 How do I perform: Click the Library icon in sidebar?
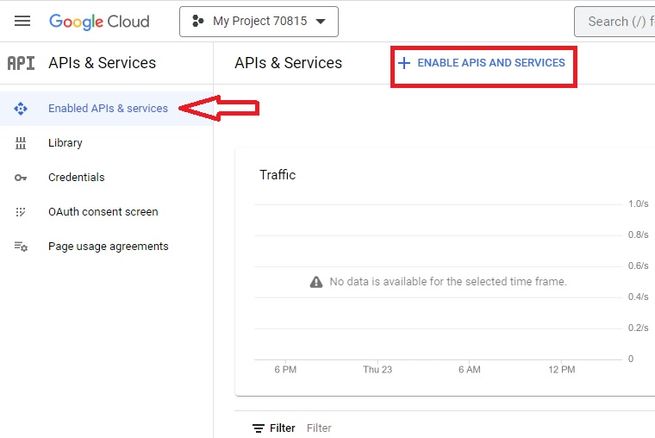(21, 143)
